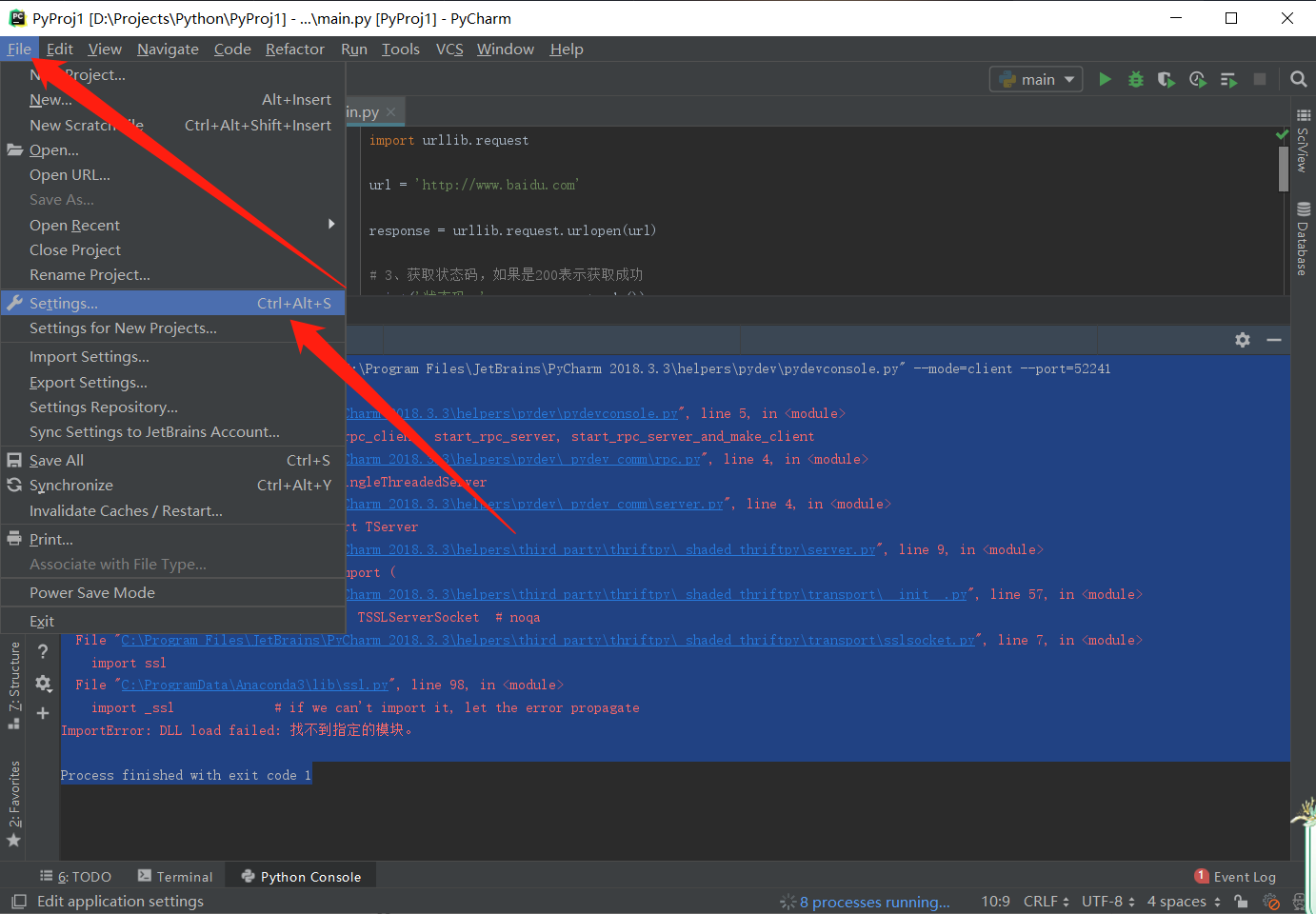Switch to the Terminal tab

coord(175,875)
